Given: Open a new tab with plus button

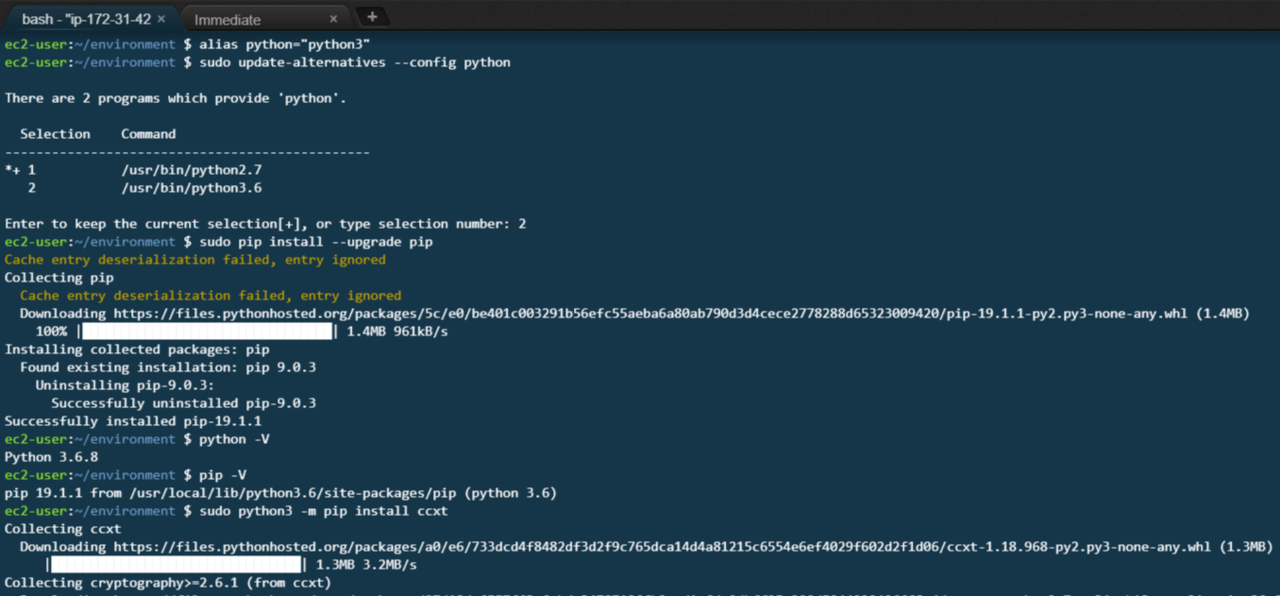Looking at the screenshot, I should (372, 17).
